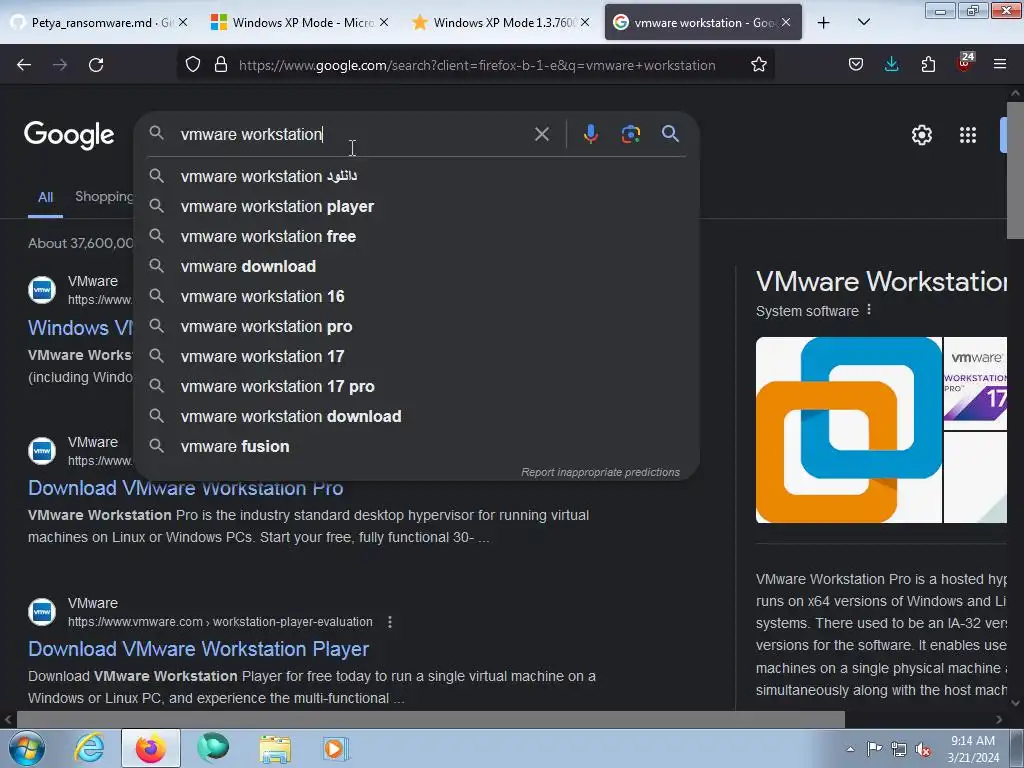
Task: Open Google quick settings gear
Action: (921, 135)
